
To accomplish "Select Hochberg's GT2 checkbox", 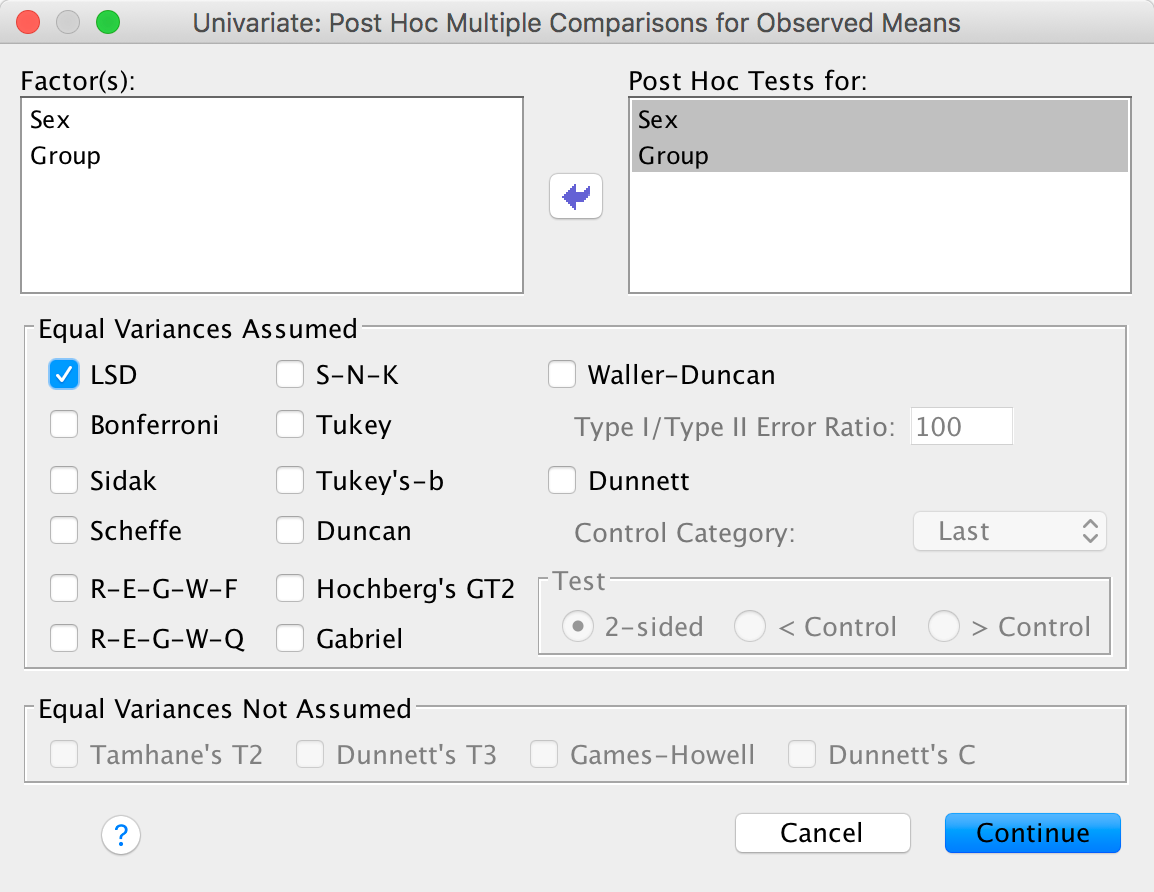I will (291, 590).
